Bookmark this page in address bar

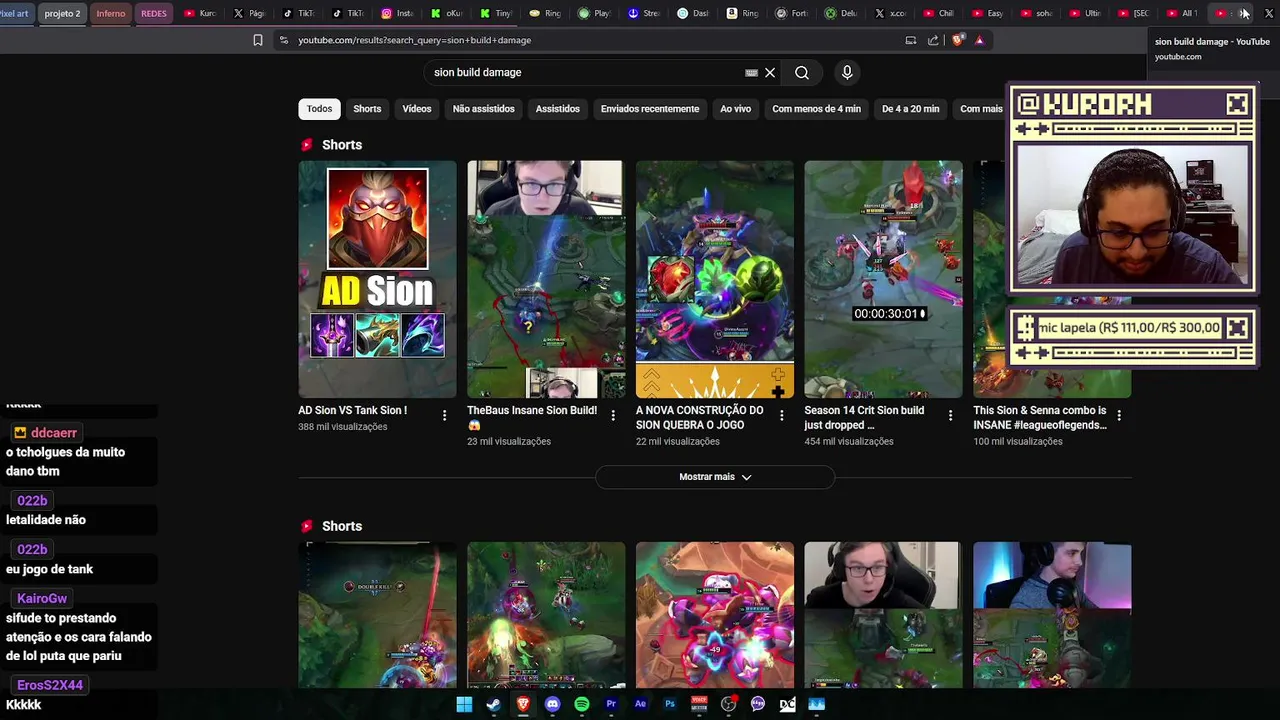click(x=258, y=40)
